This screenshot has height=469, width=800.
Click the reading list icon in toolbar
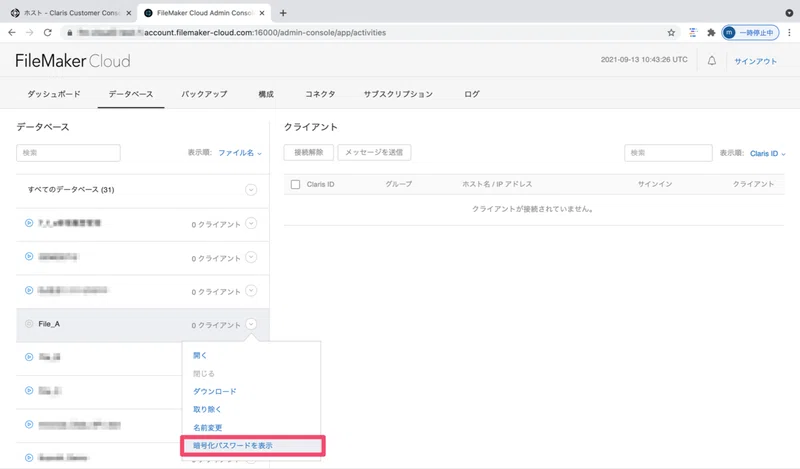pyautogui.click(x=692, y=33)
